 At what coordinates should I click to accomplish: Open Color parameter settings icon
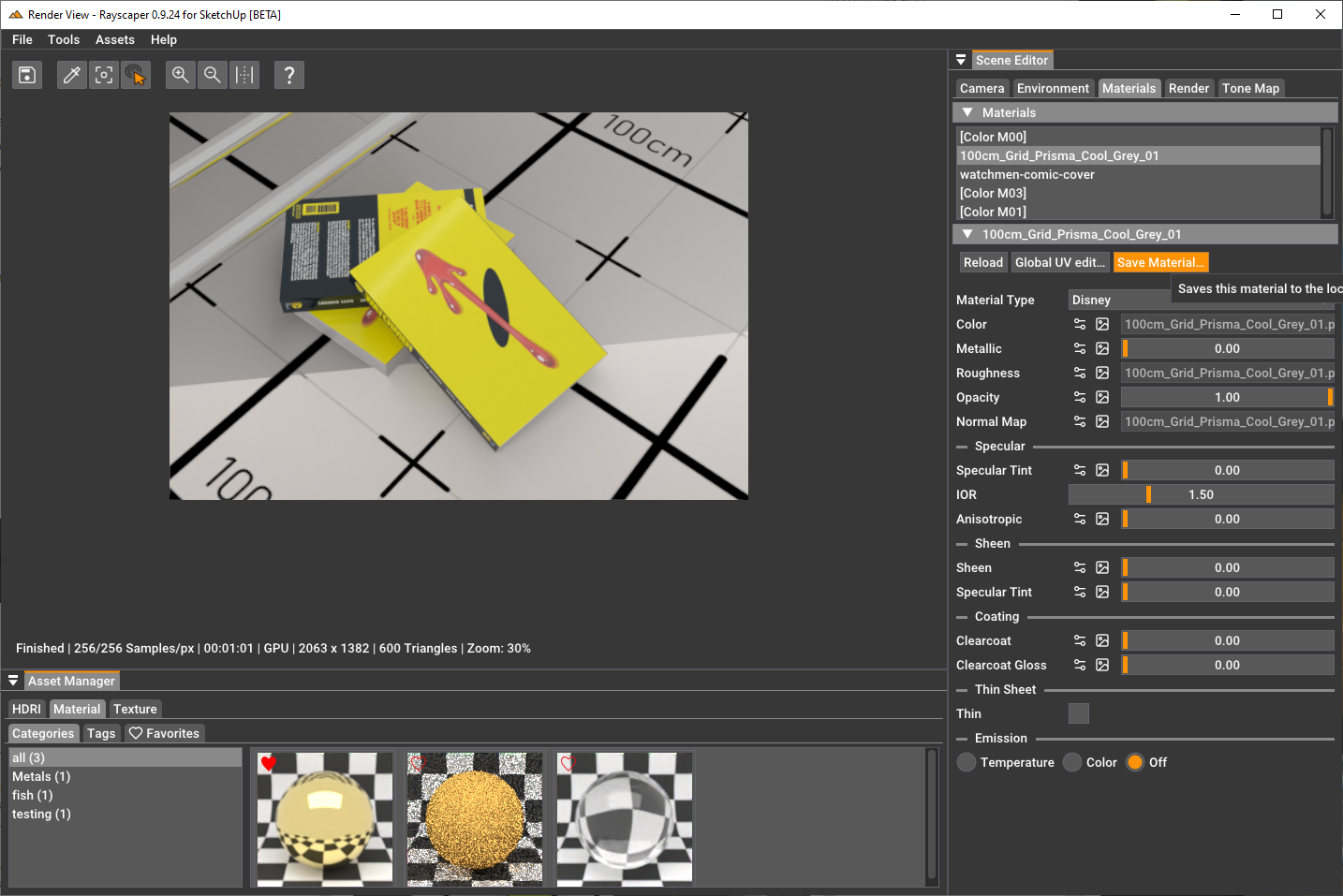click(1080, 324)
